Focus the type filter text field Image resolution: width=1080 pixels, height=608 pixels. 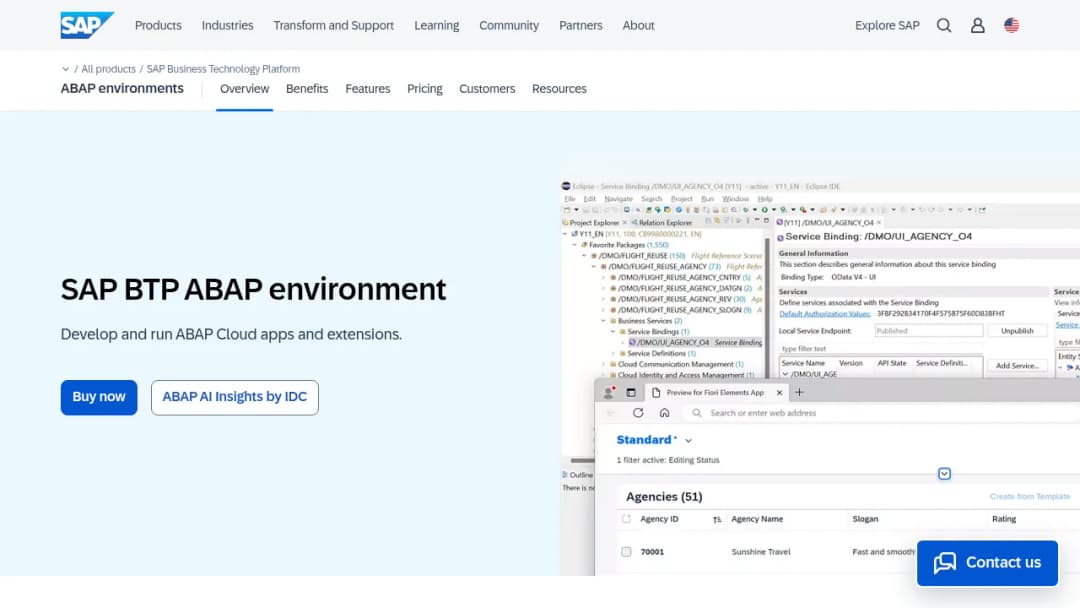click(x=881, y=349)
